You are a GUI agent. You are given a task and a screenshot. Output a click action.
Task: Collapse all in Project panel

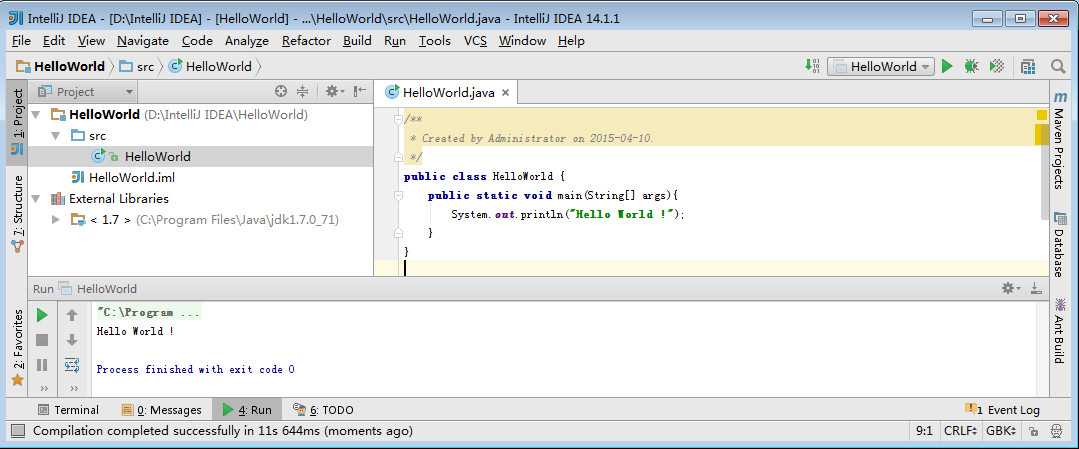coord(302,91)
